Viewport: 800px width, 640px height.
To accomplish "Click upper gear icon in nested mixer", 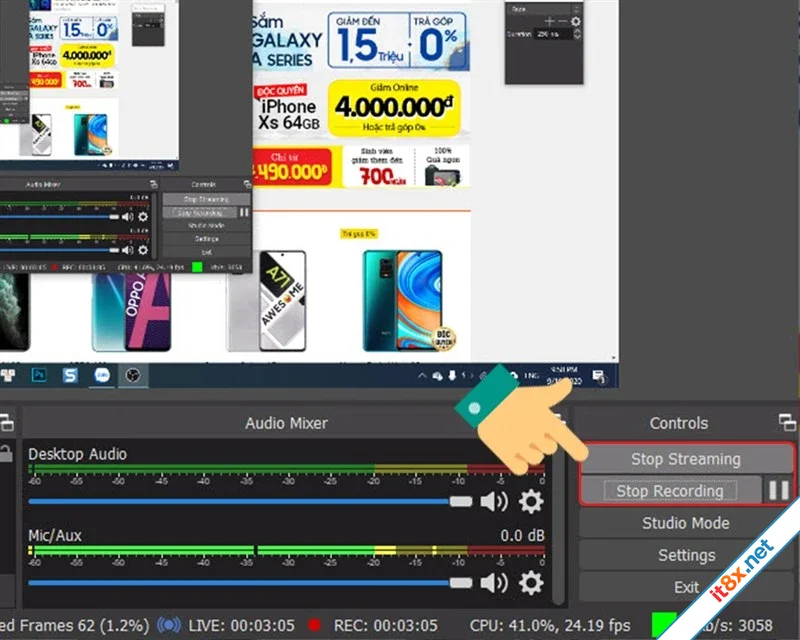I will pos(143,217).
